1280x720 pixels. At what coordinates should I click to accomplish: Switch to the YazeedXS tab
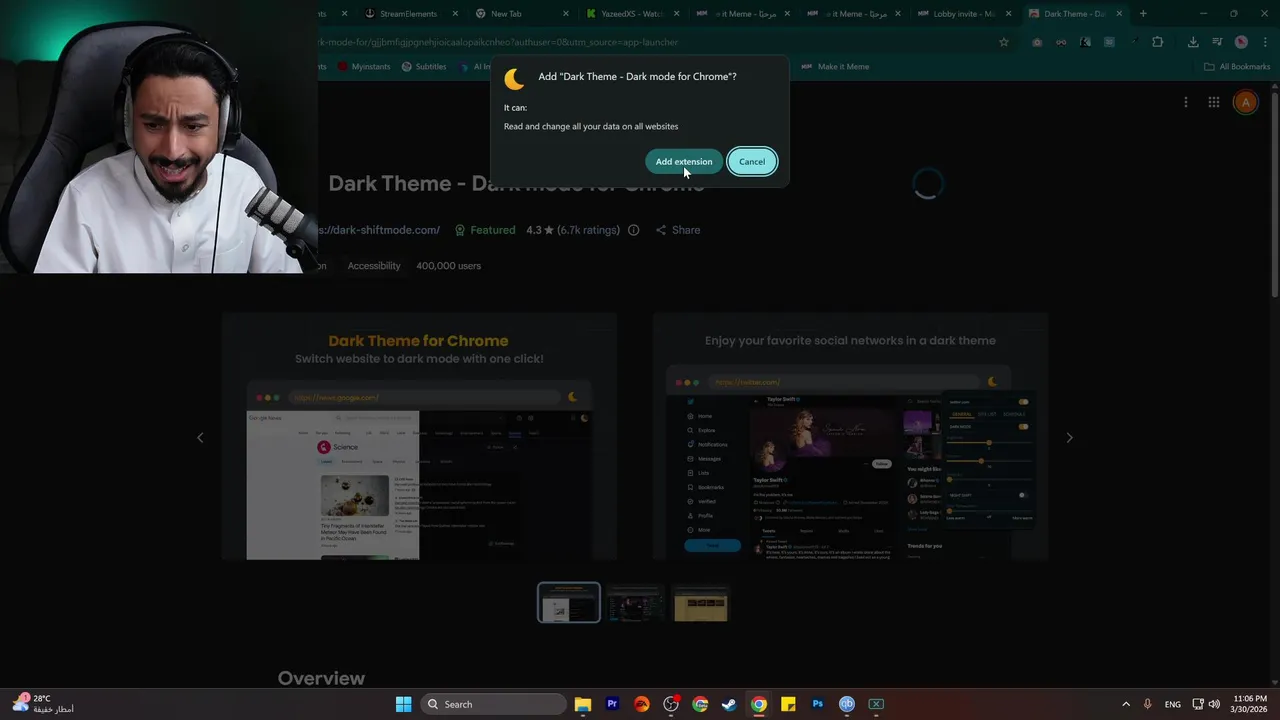[632, 14]
